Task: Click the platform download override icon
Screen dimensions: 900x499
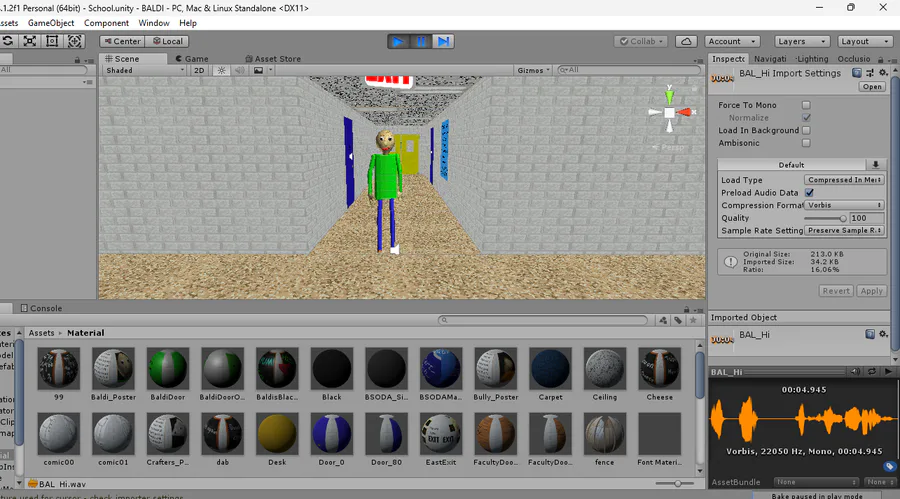Action: click(x=876, y=165)
